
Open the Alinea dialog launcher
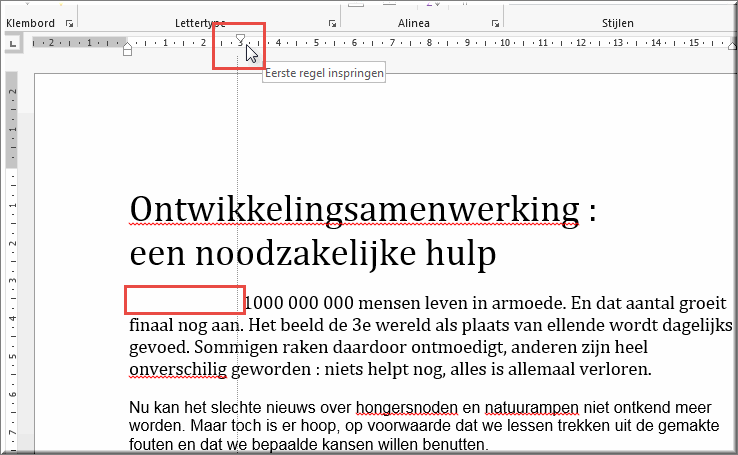(x=495, y=24)
